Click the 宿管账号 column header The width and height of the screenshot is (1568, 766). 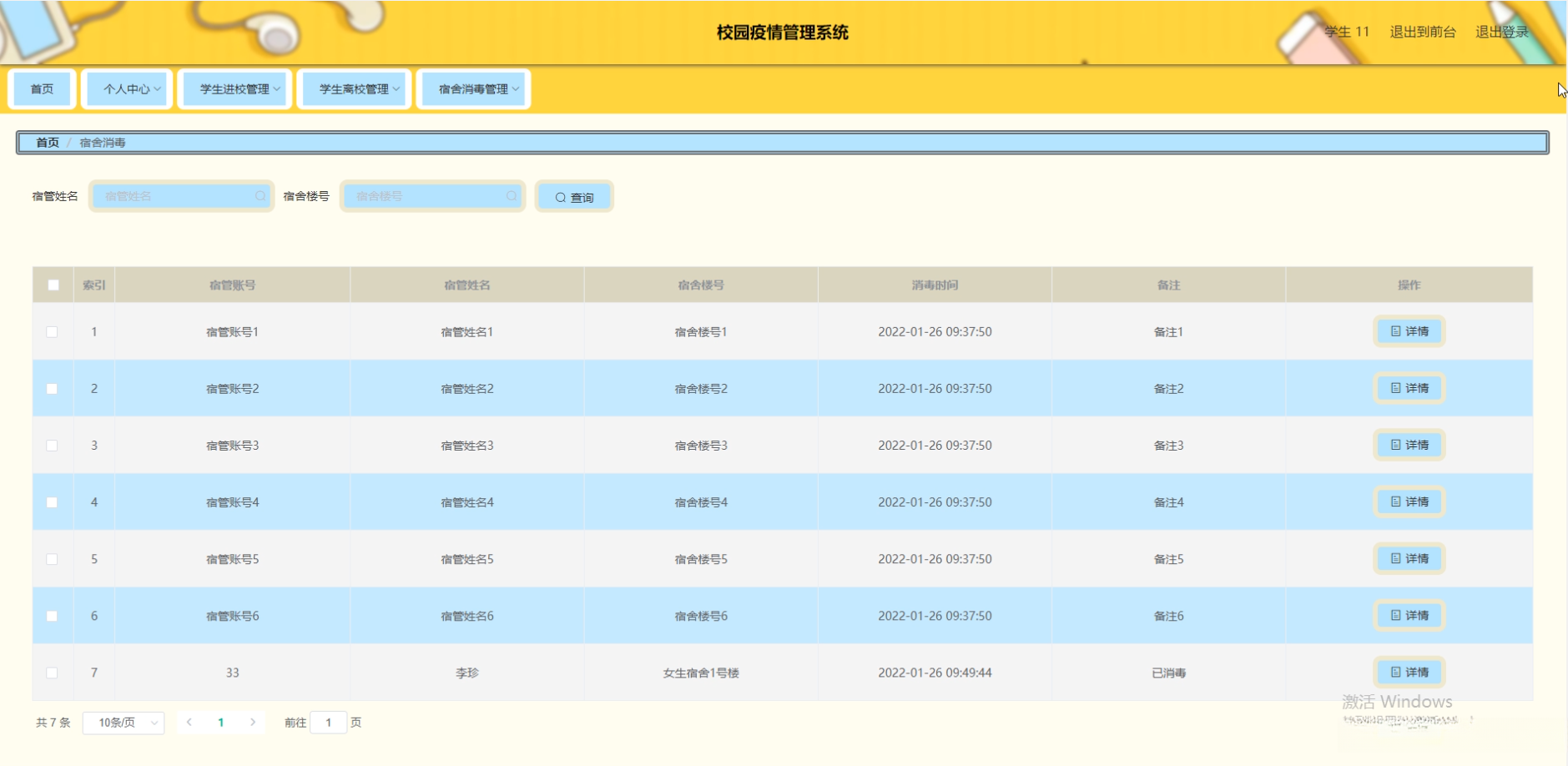pos(233,285)
